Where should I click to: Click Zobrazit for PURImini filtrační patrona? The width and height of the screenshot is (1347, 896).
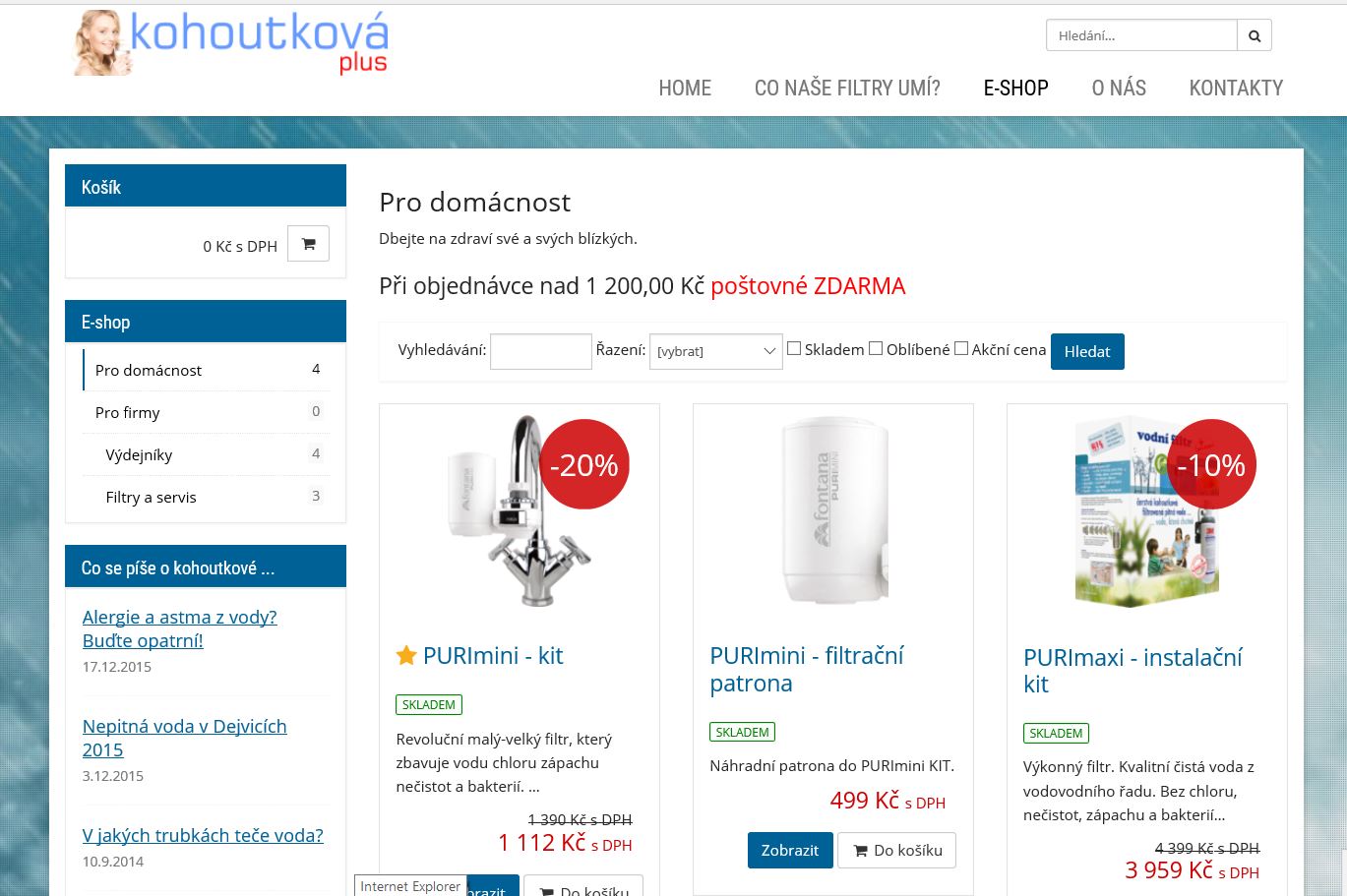point(790,850)
